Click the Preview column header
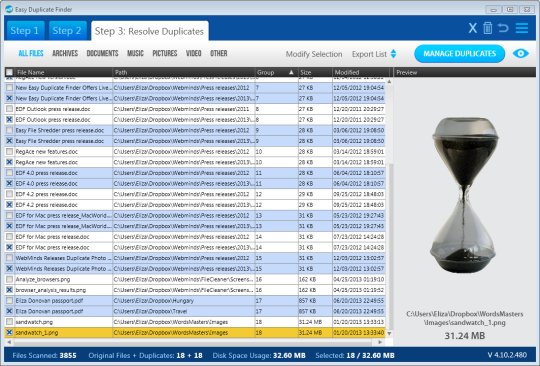540x366 pixels. (x=465, y=72)
